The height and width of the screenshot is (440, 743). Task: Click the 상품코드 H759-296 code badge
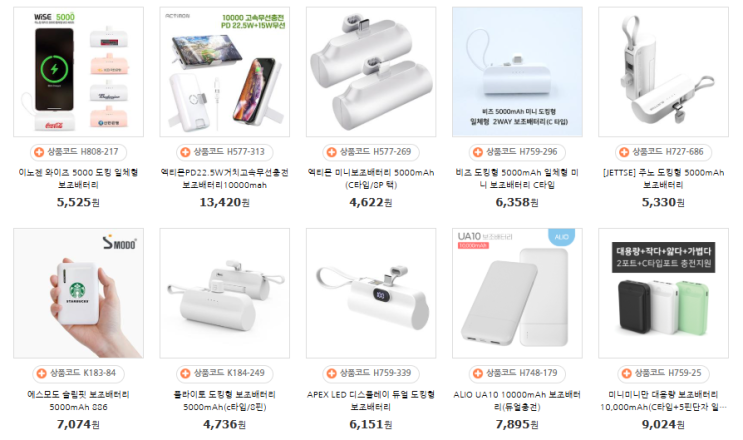point(517,152)
